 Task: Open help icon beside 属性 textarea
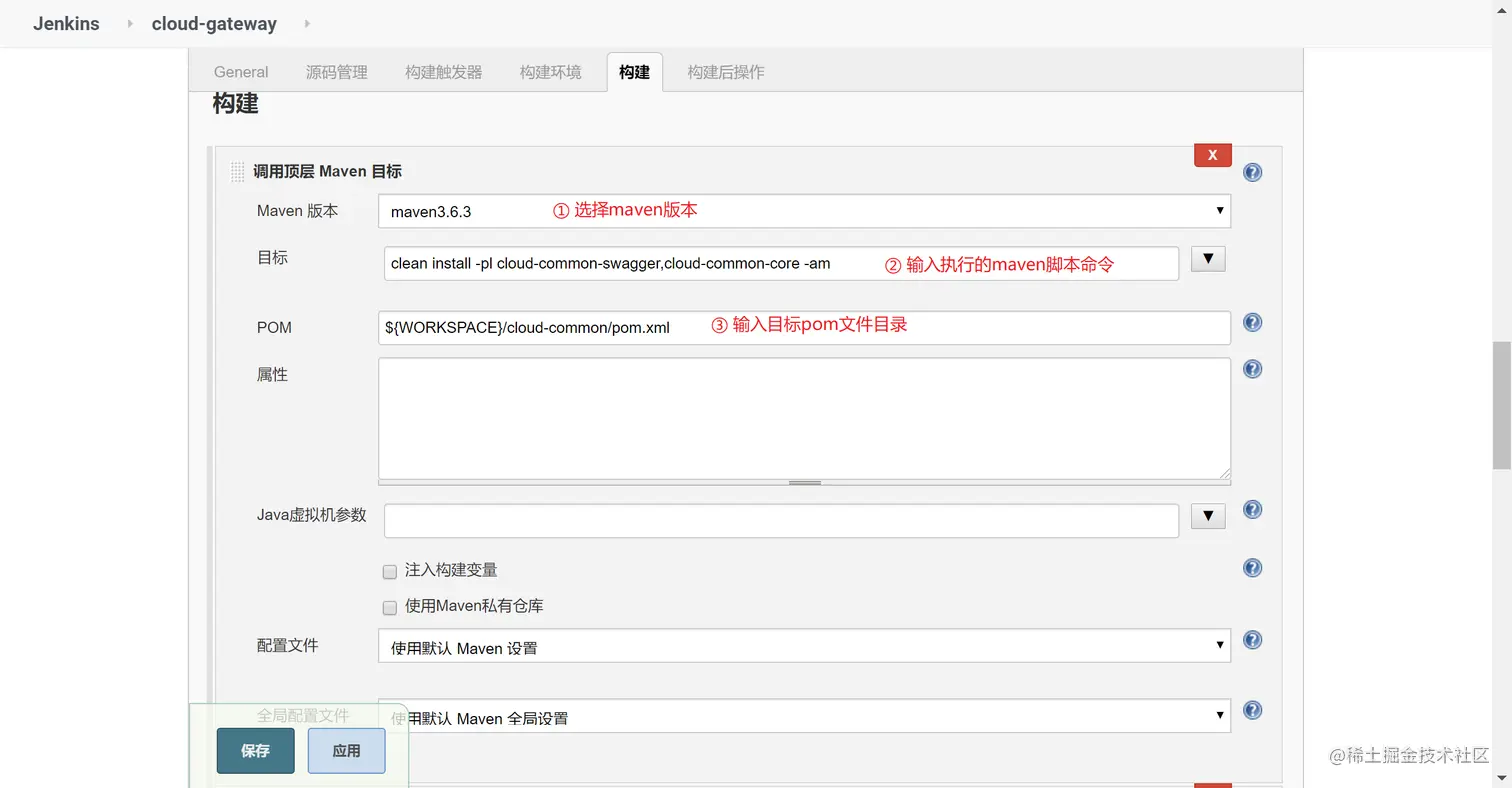[x=1252, y=369]
